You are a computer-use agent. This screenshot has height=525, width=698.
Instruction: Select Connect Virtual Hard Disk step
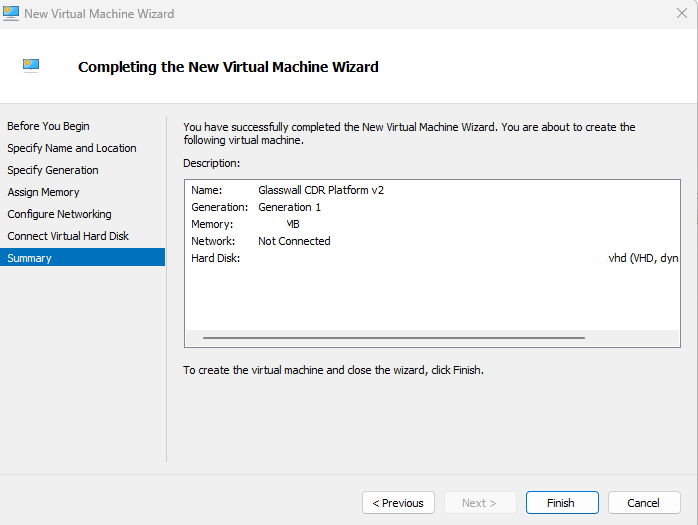tap(68, 236)
